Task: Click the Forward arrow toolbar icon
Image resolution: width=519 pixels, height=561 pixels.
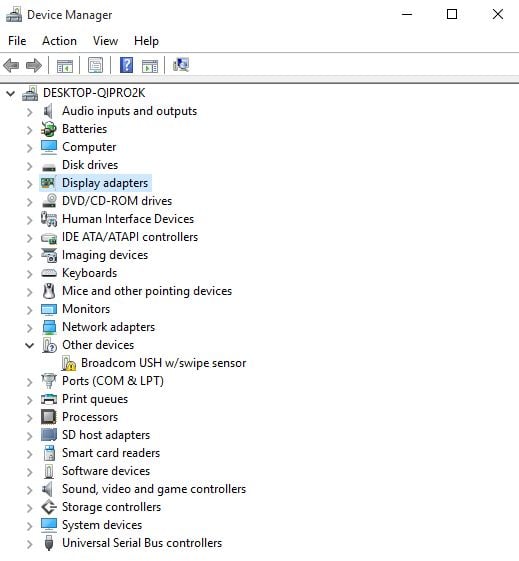Action: [x=34, y=65]
